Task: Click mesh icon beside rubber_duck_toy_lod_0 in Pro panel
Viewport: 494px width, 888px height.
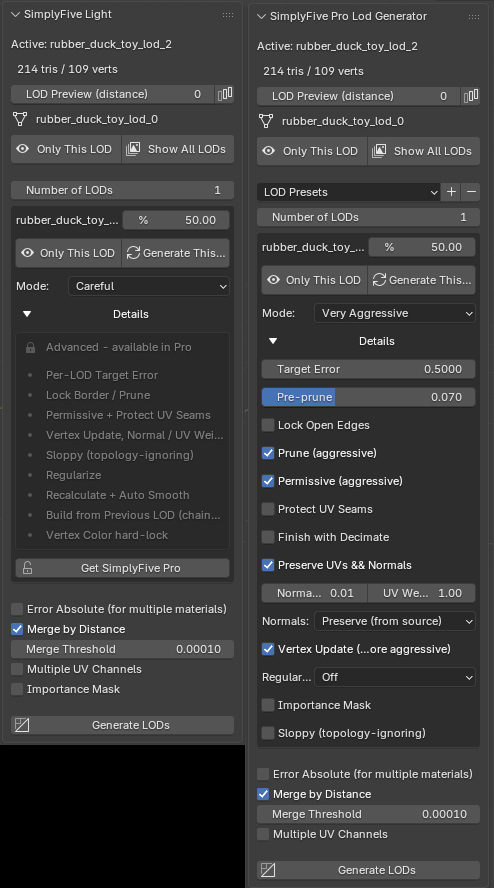Action: click(x=266, y=121)
